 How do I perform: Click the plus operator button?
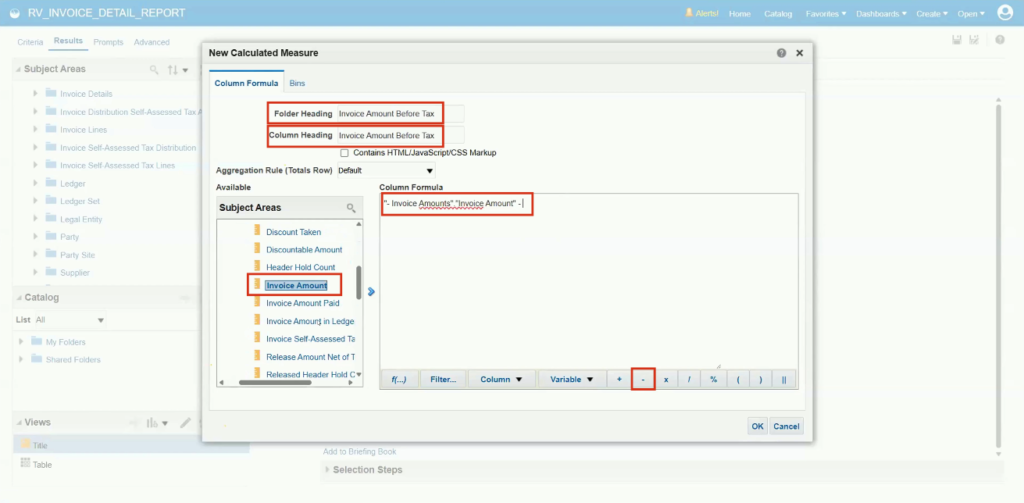pyautogui.click(x=618, y=379)
